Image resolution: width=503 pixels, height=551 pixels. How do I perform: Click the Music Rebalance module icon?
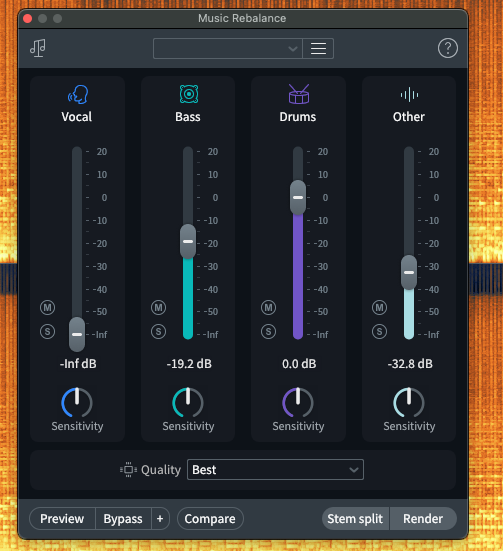38,48
